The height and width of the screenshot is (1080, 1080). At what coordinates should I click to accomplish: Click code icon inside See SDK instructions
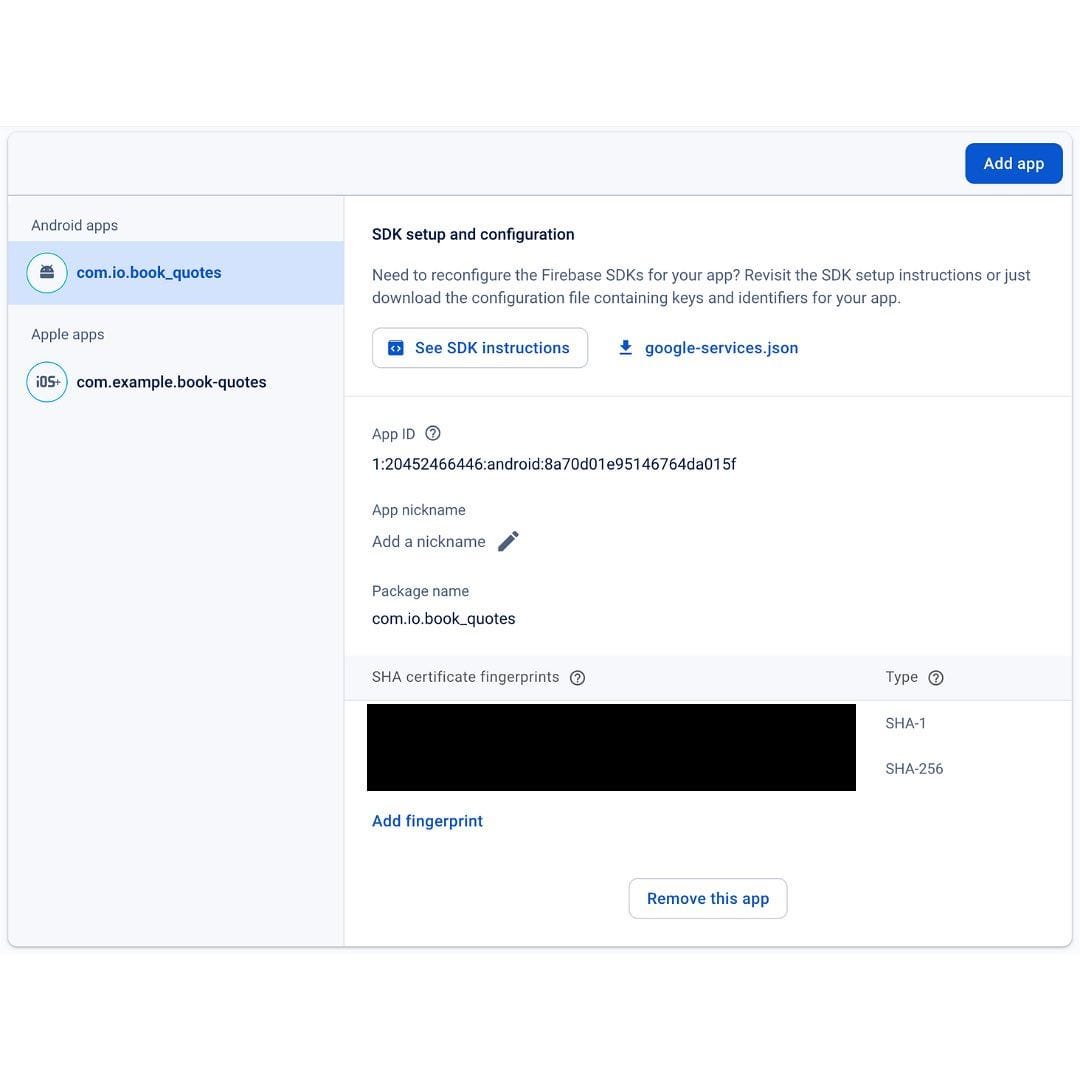click(x=396, y=348)
